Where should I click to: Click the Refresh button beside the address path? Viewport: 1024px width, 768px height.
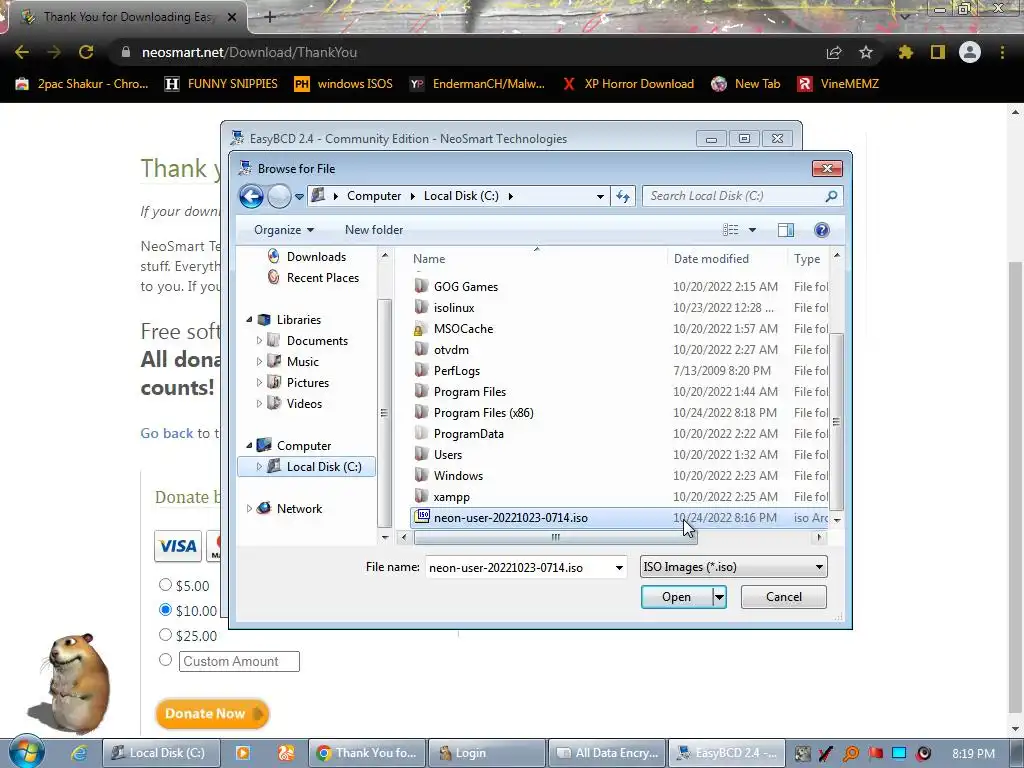[x=622, y=196]
